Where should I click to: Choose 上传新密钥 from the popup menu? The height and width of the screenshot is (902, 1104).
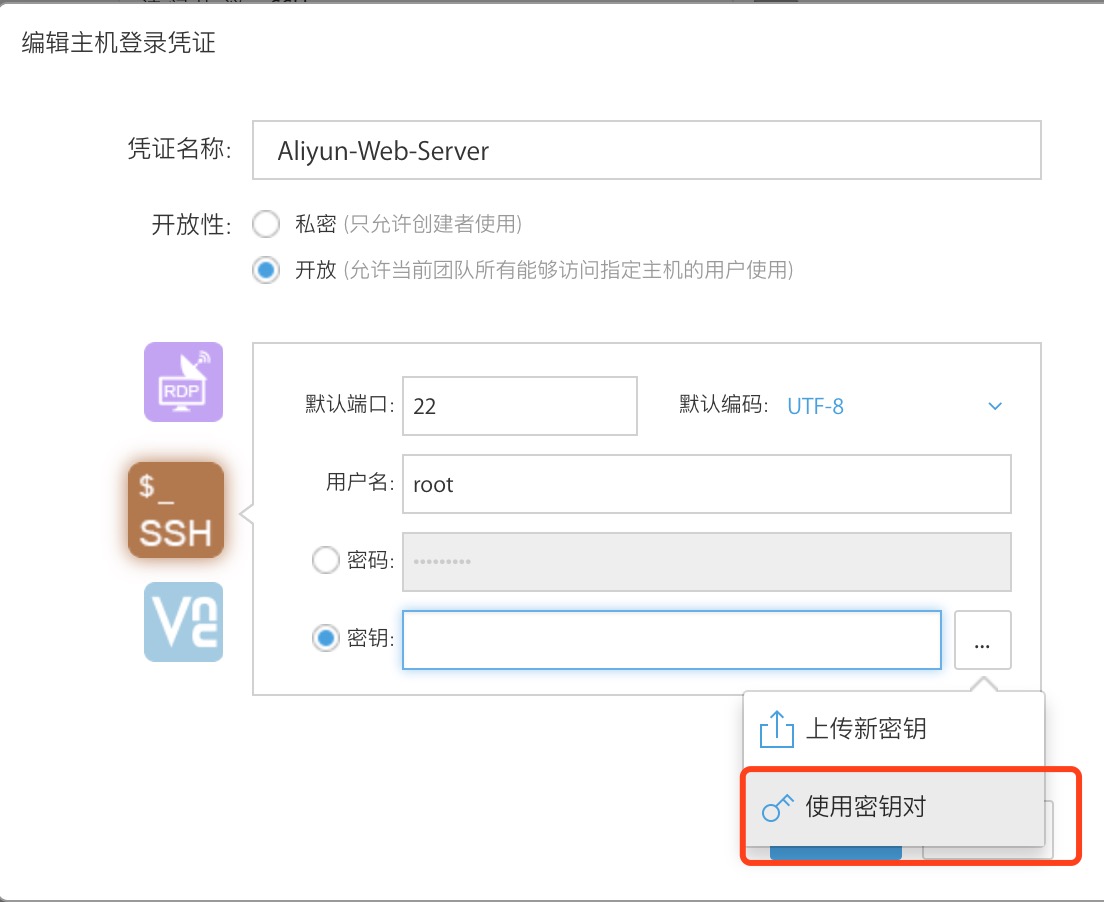tap(866, 729)
